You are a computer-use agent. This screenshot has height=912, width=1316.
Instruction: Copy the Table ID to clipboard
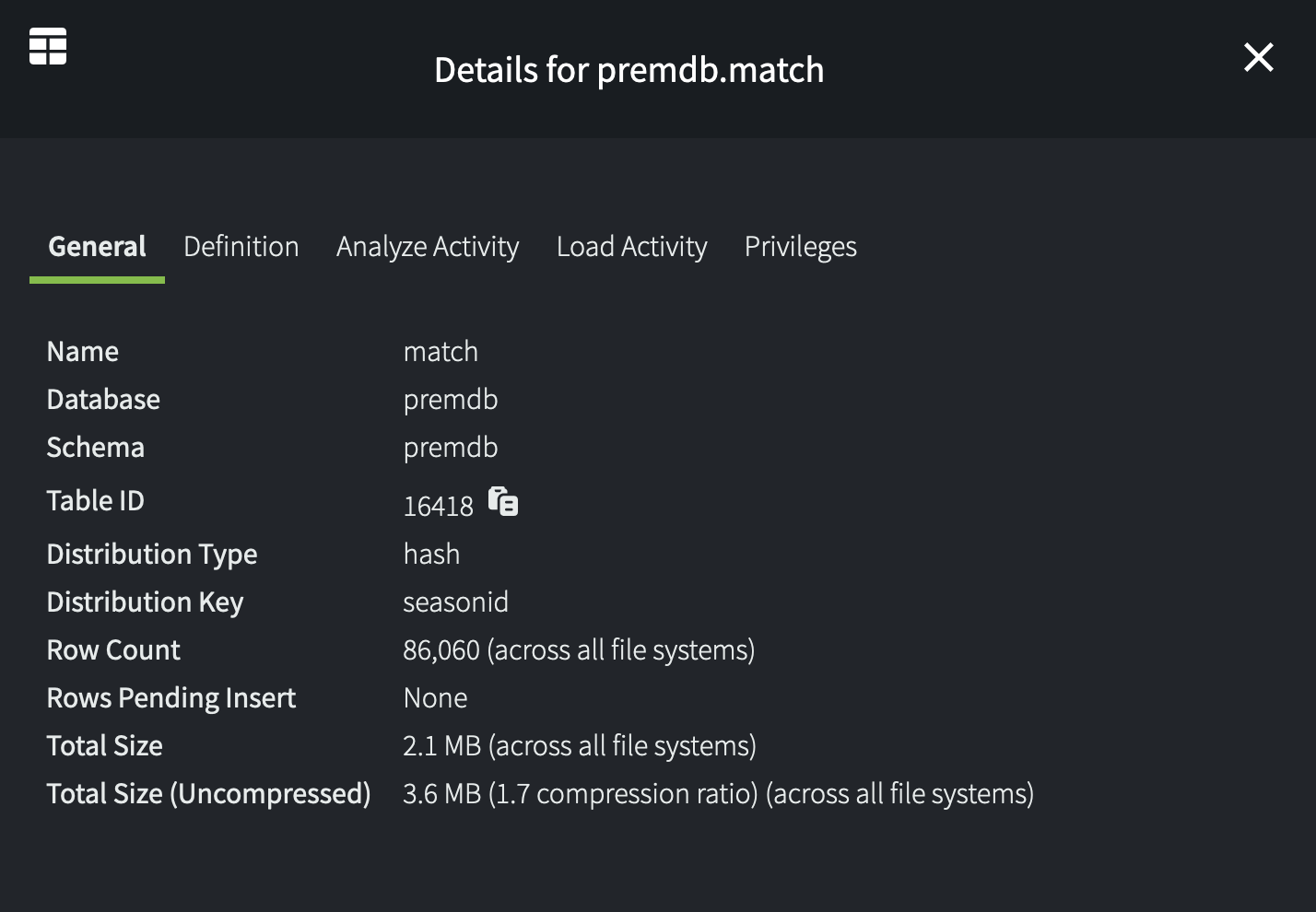(x=503, y=502)
